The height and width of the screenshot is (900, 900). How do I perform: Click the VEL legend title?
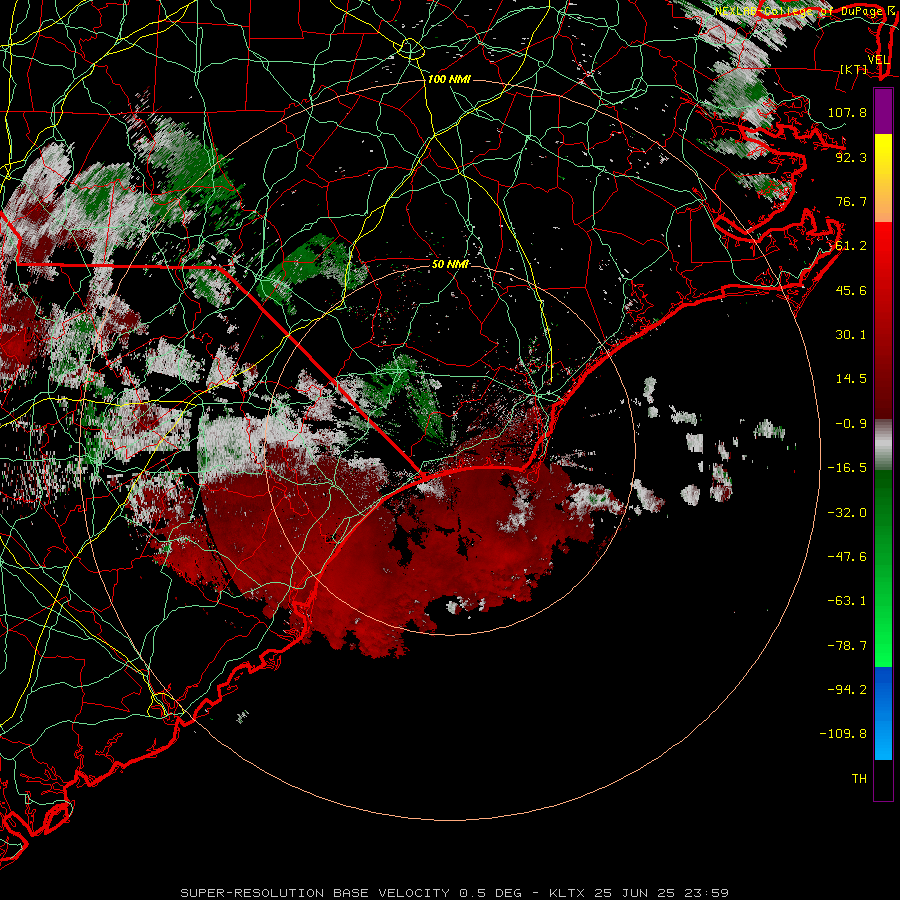[x=878, y=60]
